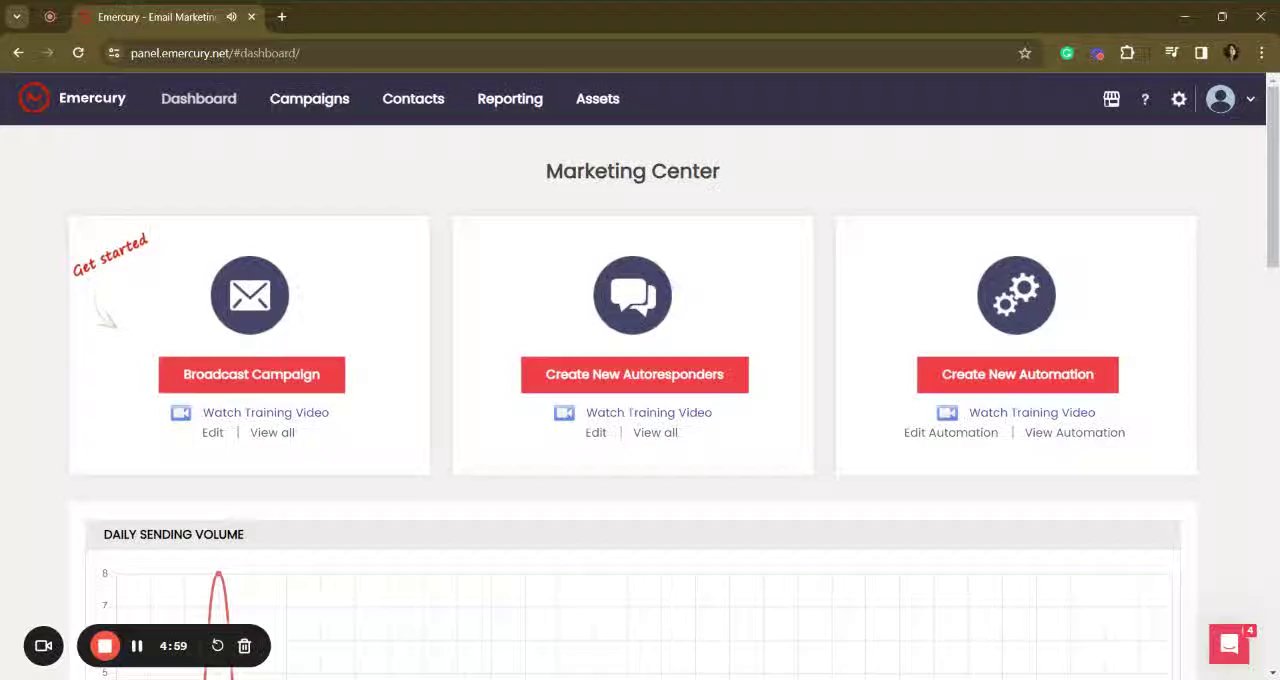The height and width of the screenshot is (680, 1280).
Task: Toggle the Chrome side panel
Action: coord(1201,53)
